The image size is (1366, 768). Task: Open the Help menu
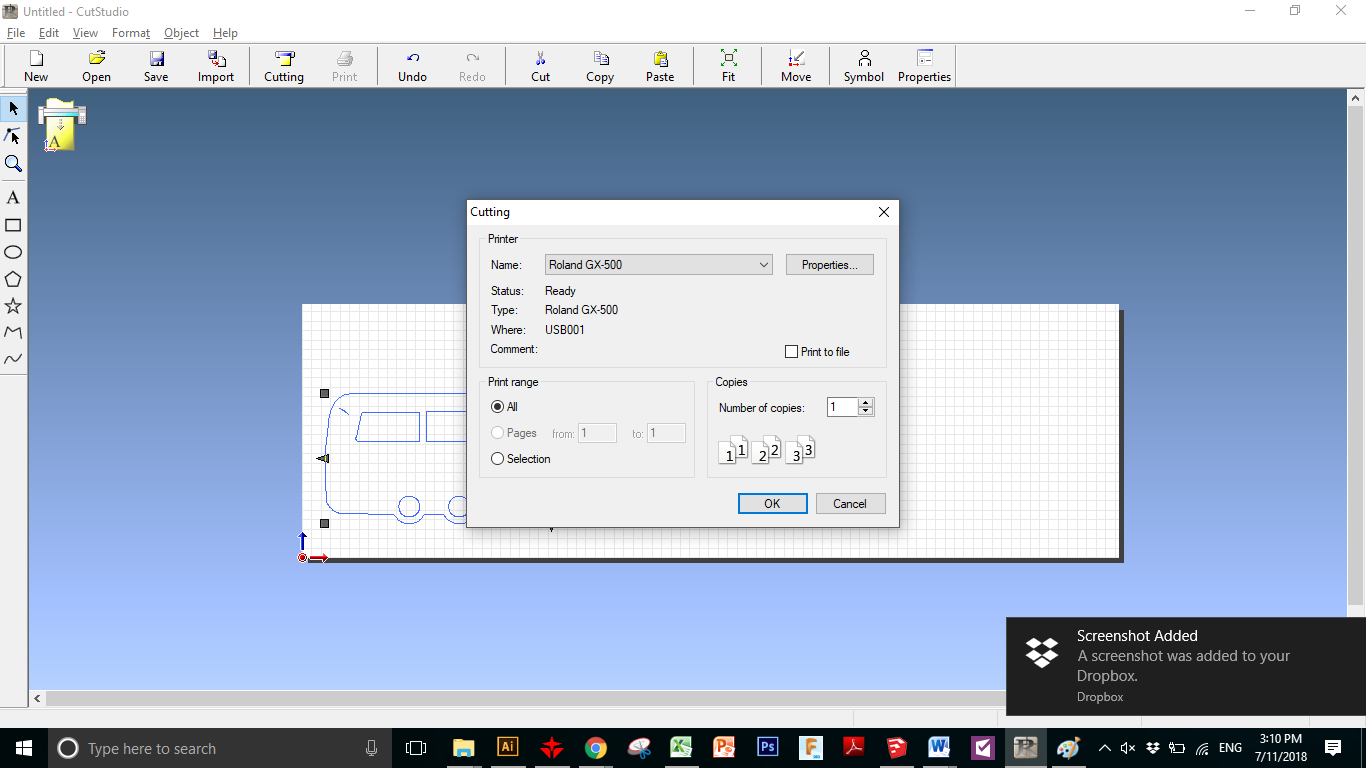(x=225, y=33)
